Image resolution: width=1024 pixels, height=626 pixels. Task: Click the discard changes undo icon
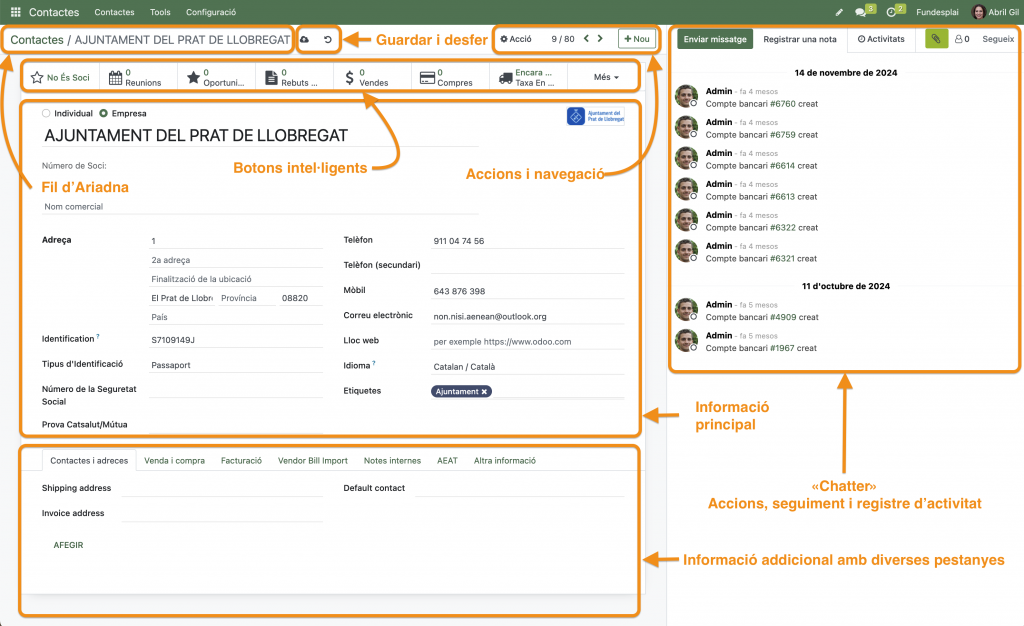coord(327,39)
